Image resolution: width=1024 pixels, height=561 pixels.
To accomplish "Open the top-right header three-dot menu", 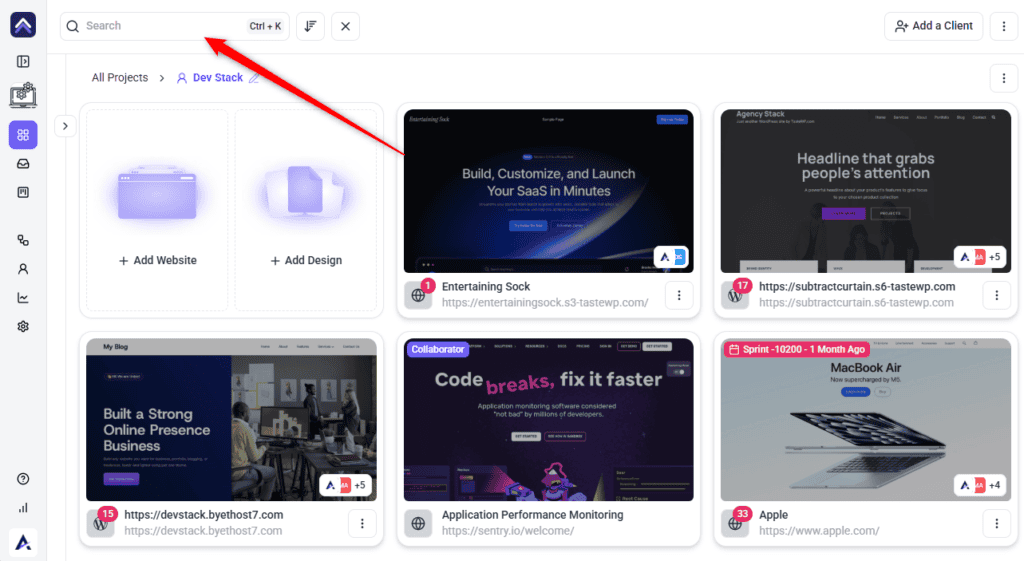I will pos(1004,26).
